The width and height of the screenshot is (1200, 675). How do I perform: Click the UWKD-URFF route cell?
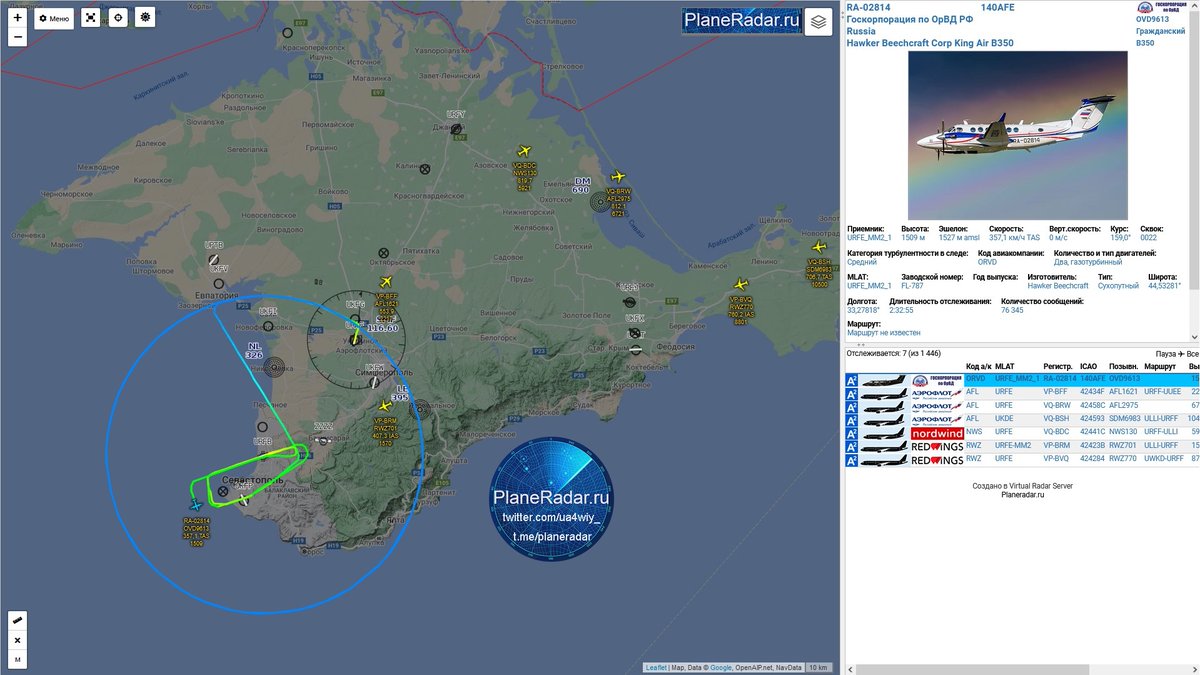(1164, 460)
